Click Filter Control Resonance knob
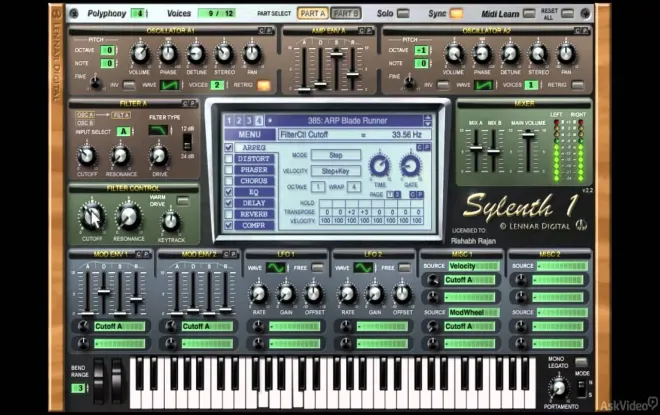The width and height of the screenshot is (660, 415). [x=128, y=217]
